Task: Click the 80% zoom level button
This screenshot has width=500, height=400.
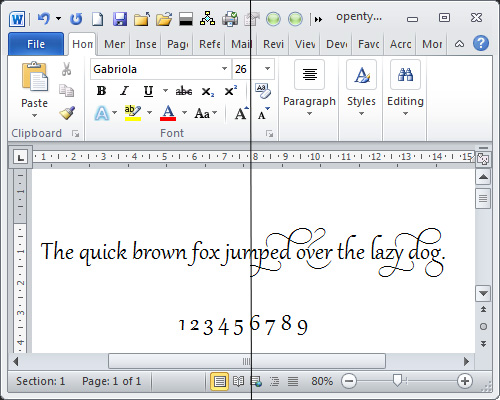Action: point(322,381)
